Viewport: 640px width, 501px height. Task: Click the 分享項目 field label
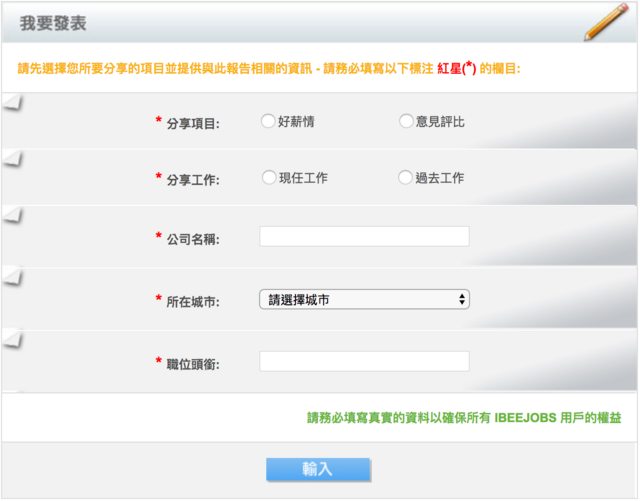193,124
